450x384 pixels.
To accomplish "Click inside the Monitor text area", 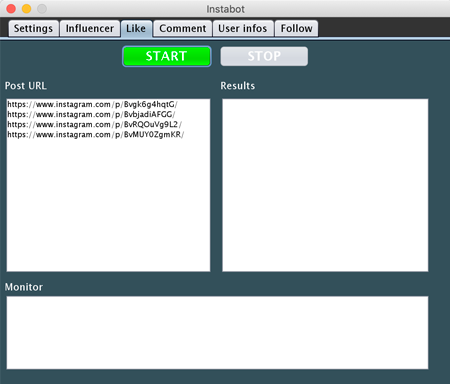I will (217, 332).
